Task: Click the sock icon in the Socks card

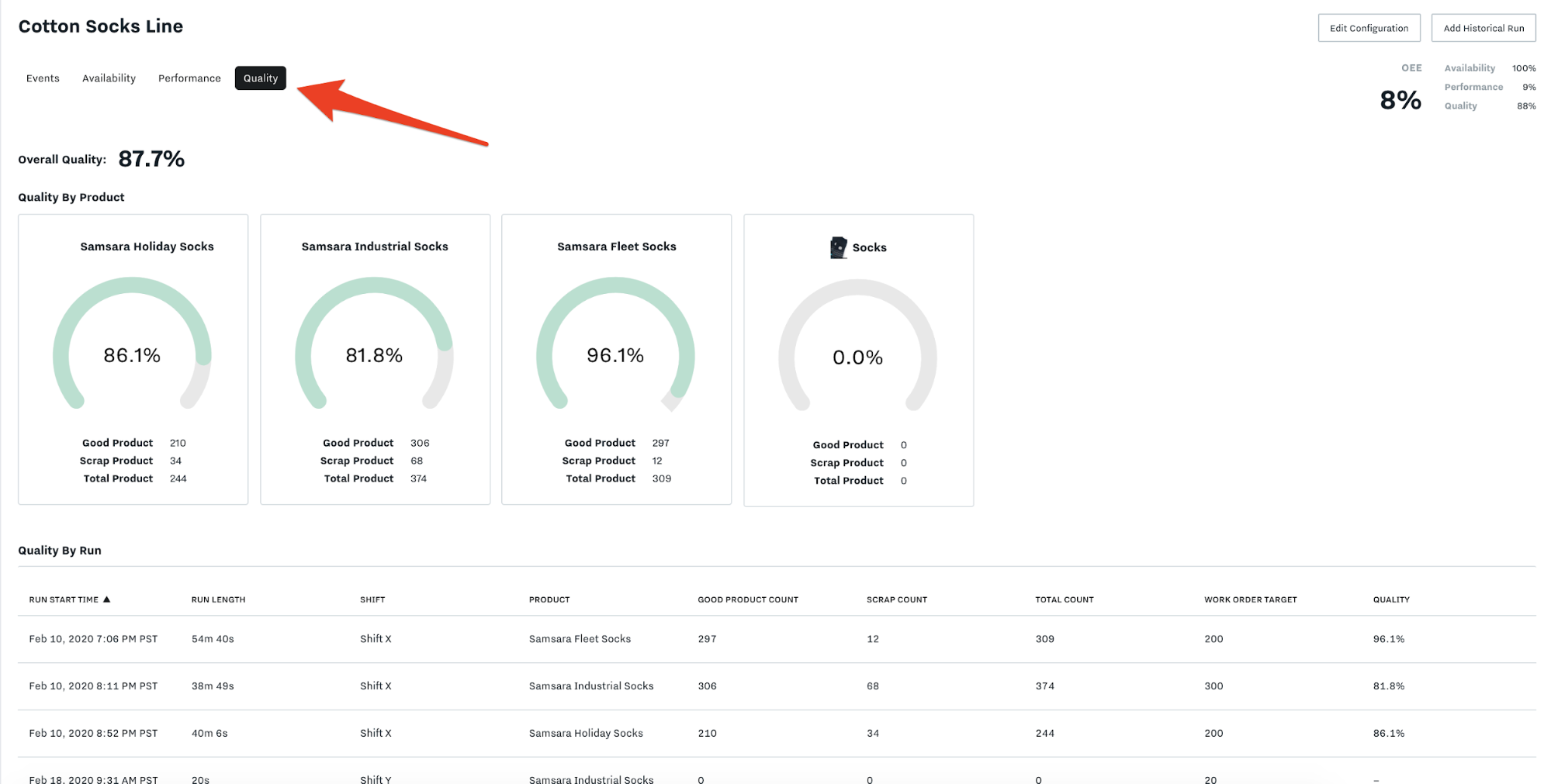Action: (x=838, y=247)
